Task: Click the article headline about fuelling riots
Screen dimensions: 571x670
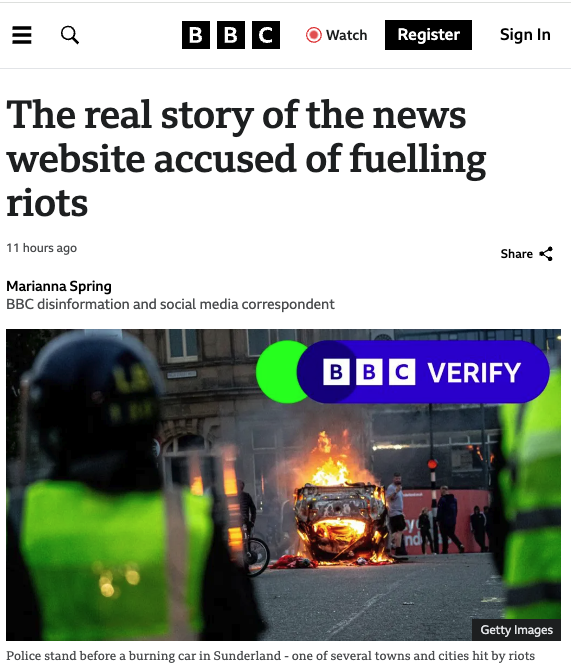Action: (x=246, y=158)
